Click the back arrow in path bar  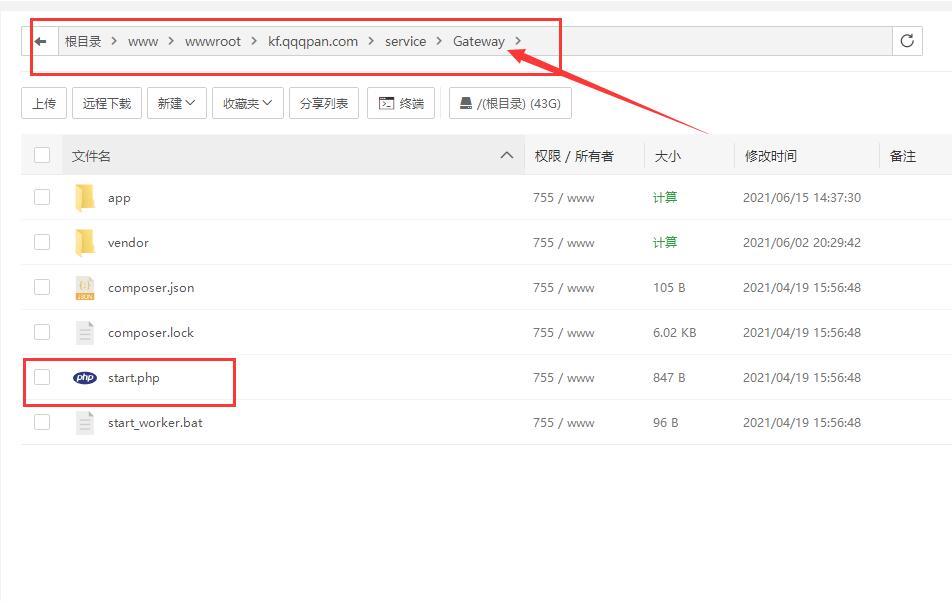tap(40, 41)
